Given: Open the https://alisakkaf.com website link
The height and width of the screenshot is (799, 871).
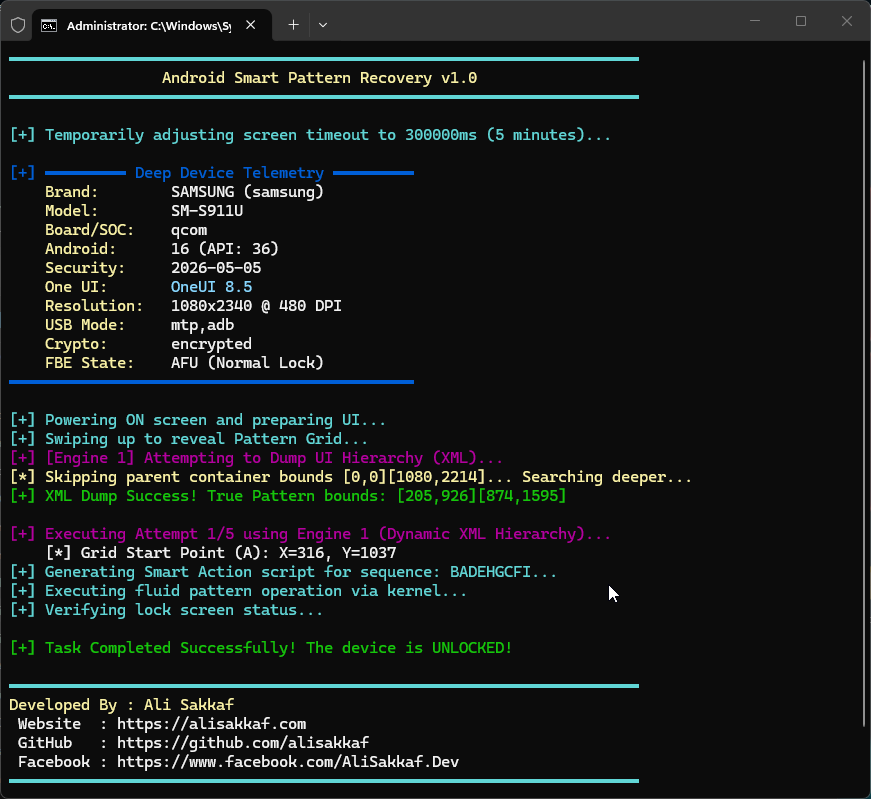Looking at the screenshot, I should pyautogui.click(x=211, y=724).
